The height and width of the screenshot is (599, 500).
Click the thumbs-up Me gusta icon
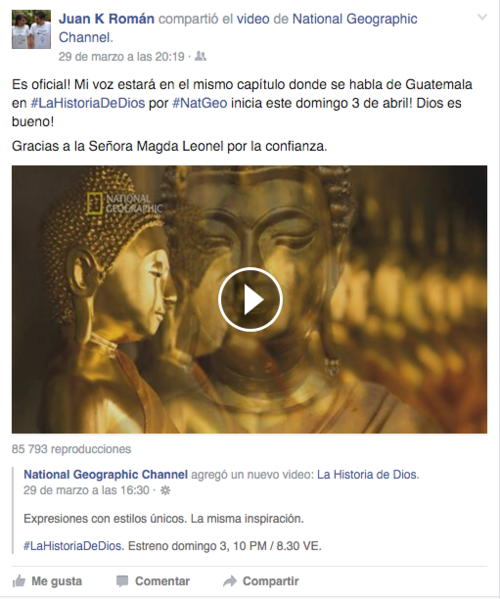[19, 581]
